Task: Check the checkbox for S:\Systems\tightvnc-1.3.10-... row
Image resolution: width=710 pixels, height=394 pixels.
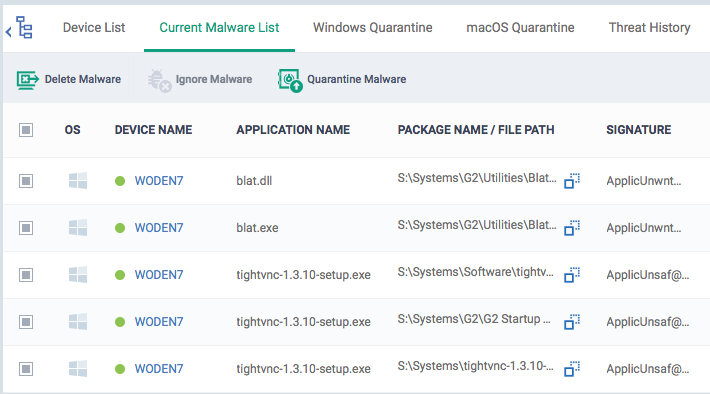Action: click(x=26, y=369)
